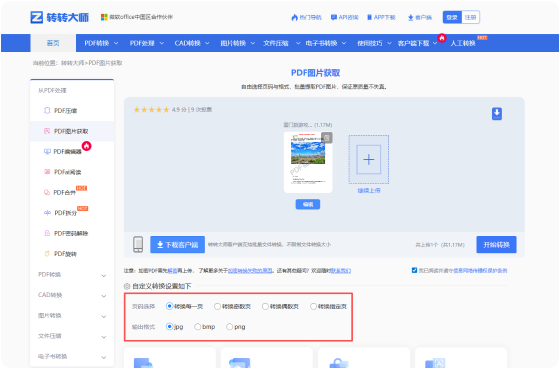Select the 转换每一页 radio option
Viewport: 560px width, 369px height.
click(x=169, y=306)
